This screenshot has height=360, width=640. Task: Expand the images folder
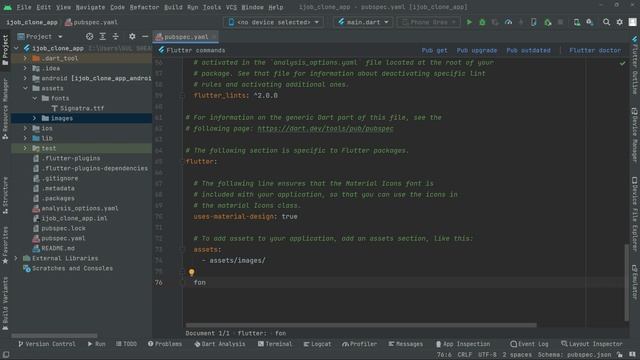[35, 118]
